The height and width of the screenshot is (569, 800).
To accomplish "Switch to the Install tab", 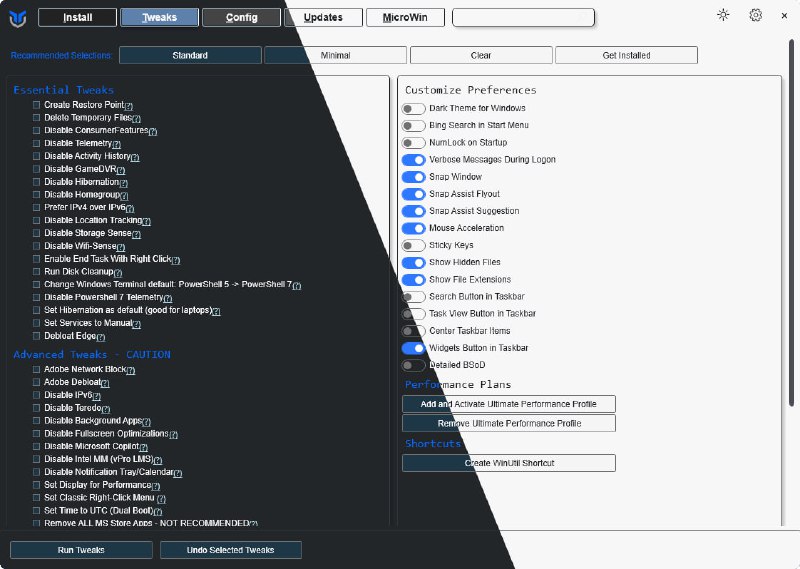I will (77, 17).
